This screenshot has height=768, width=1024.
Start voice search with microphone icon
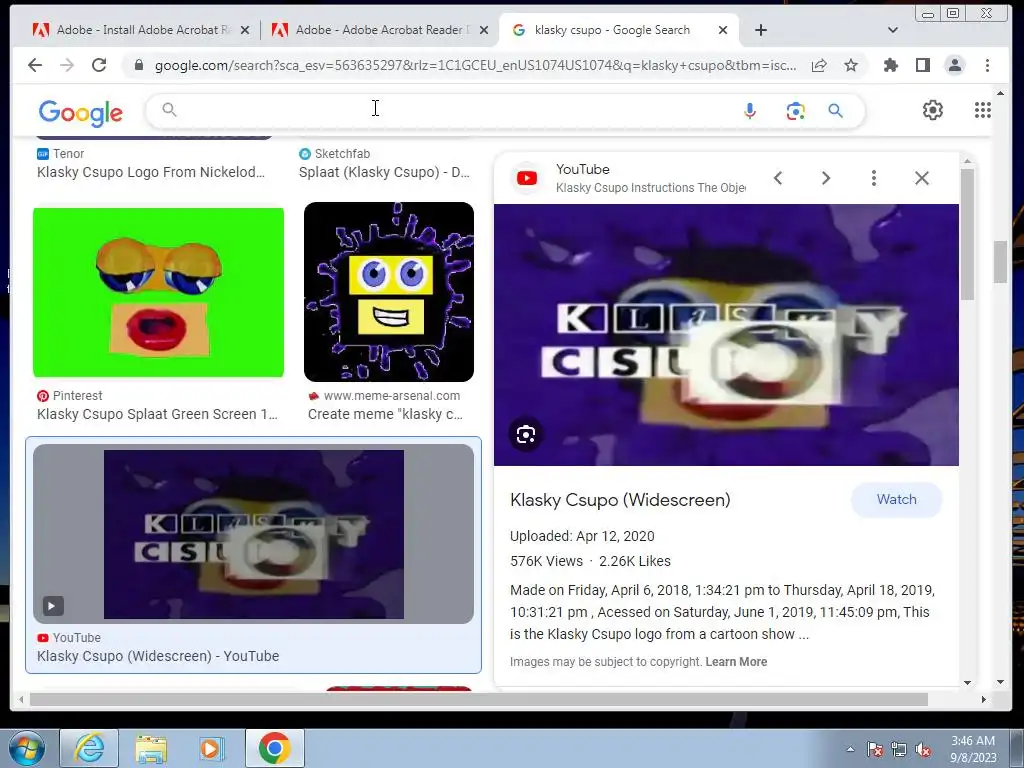click(750, 111)
